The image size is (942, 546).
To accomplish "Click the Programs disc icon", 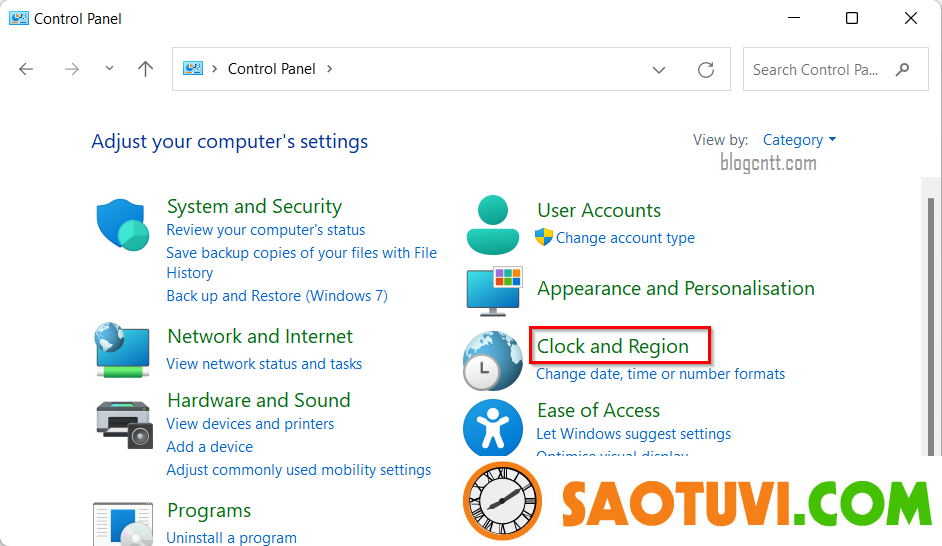I will [123, 524].
